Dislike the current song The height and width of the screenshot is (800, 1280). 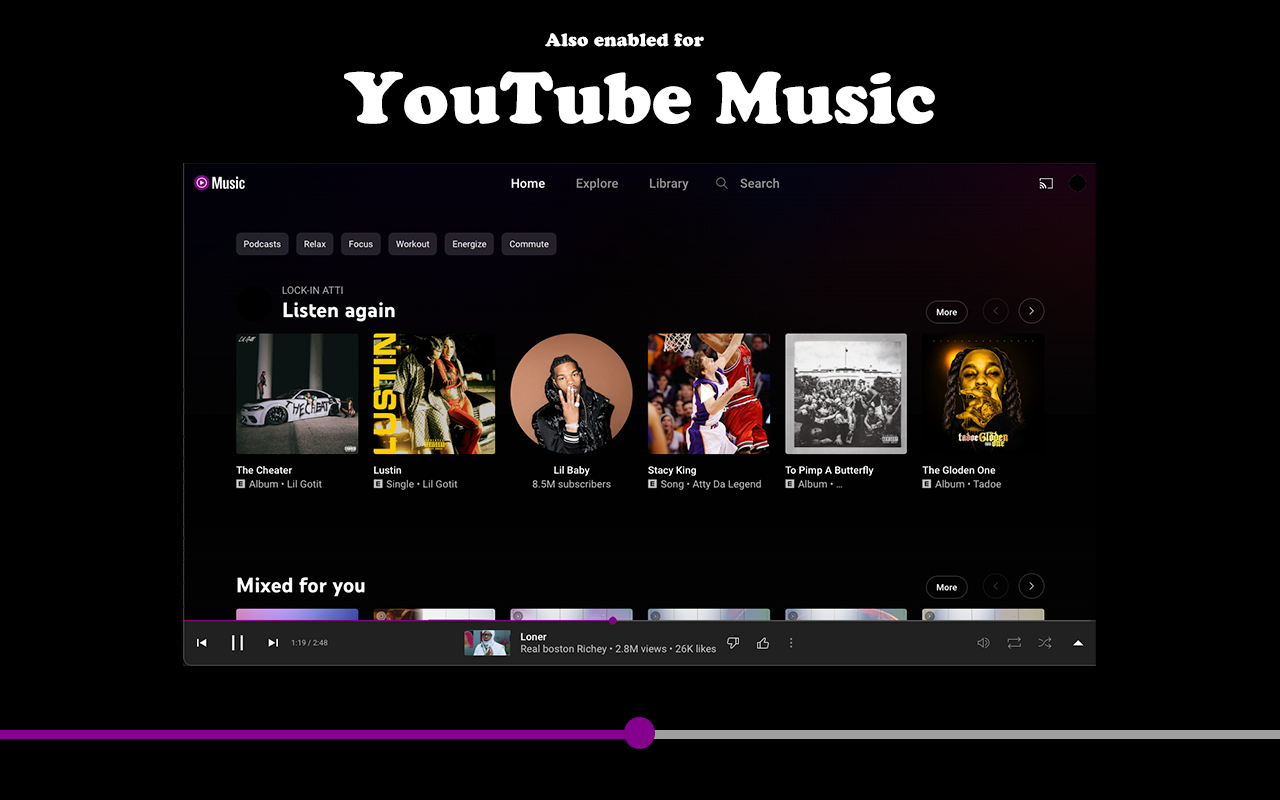click(x=733, y=643)
